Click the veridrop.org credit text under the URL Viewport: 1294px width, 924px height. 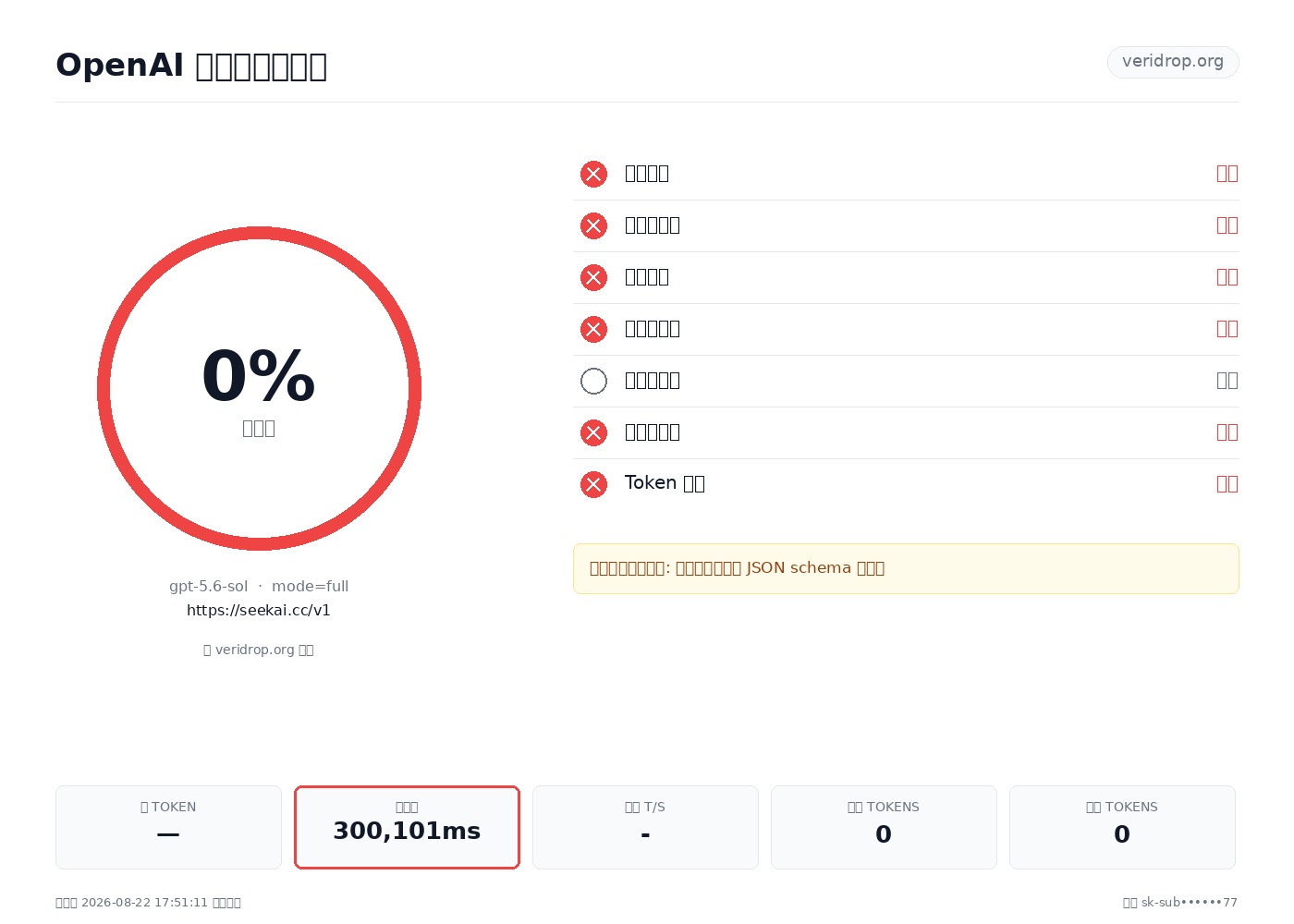259,650
